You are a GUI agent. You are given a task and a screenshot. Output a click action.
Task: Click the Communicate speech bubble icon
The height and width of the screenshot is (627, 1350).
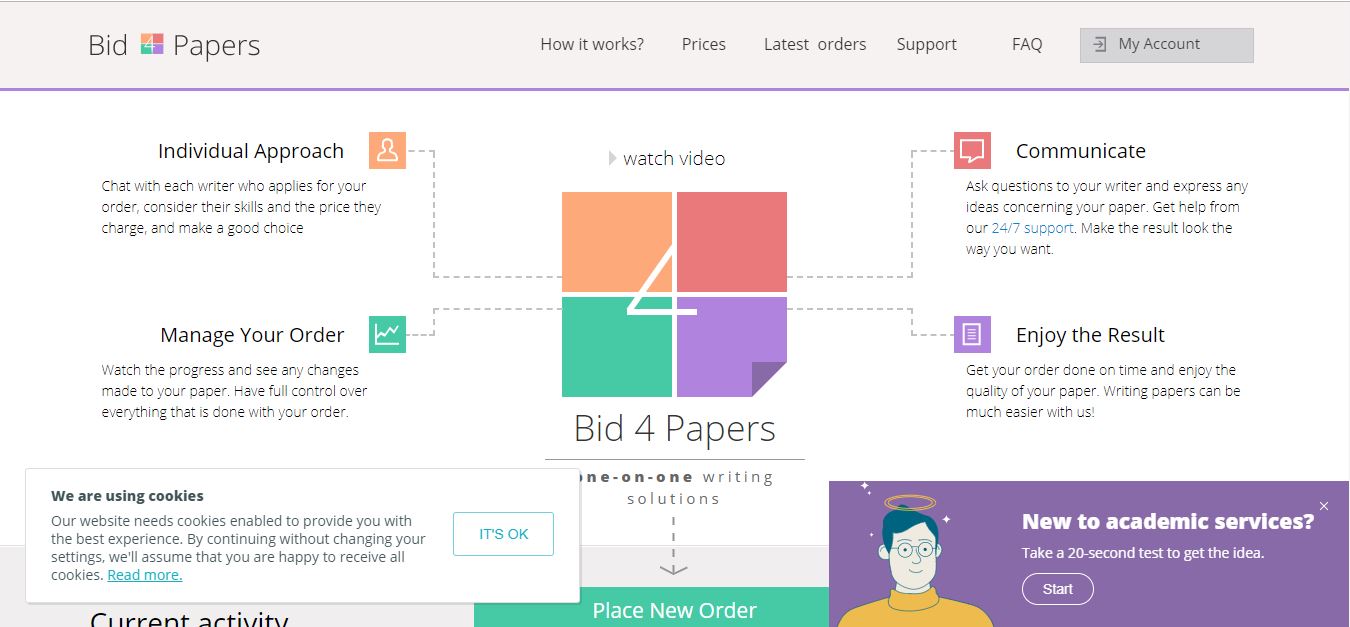click(971, 150)
